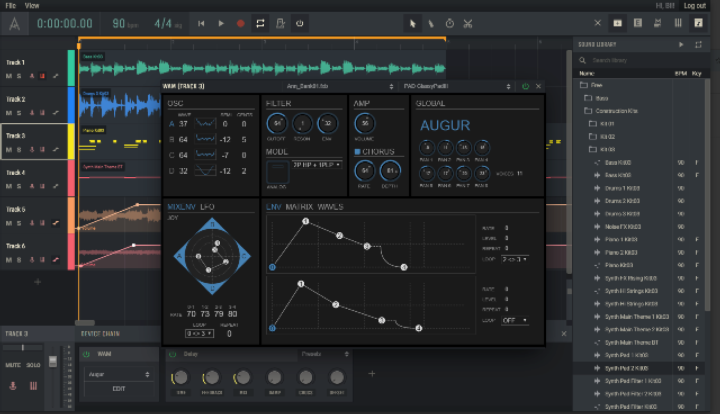Image resolution: width=720 pixels, height=414 pixels.
Task: Click the plus icon to add a track
Action: coord(38,282)
